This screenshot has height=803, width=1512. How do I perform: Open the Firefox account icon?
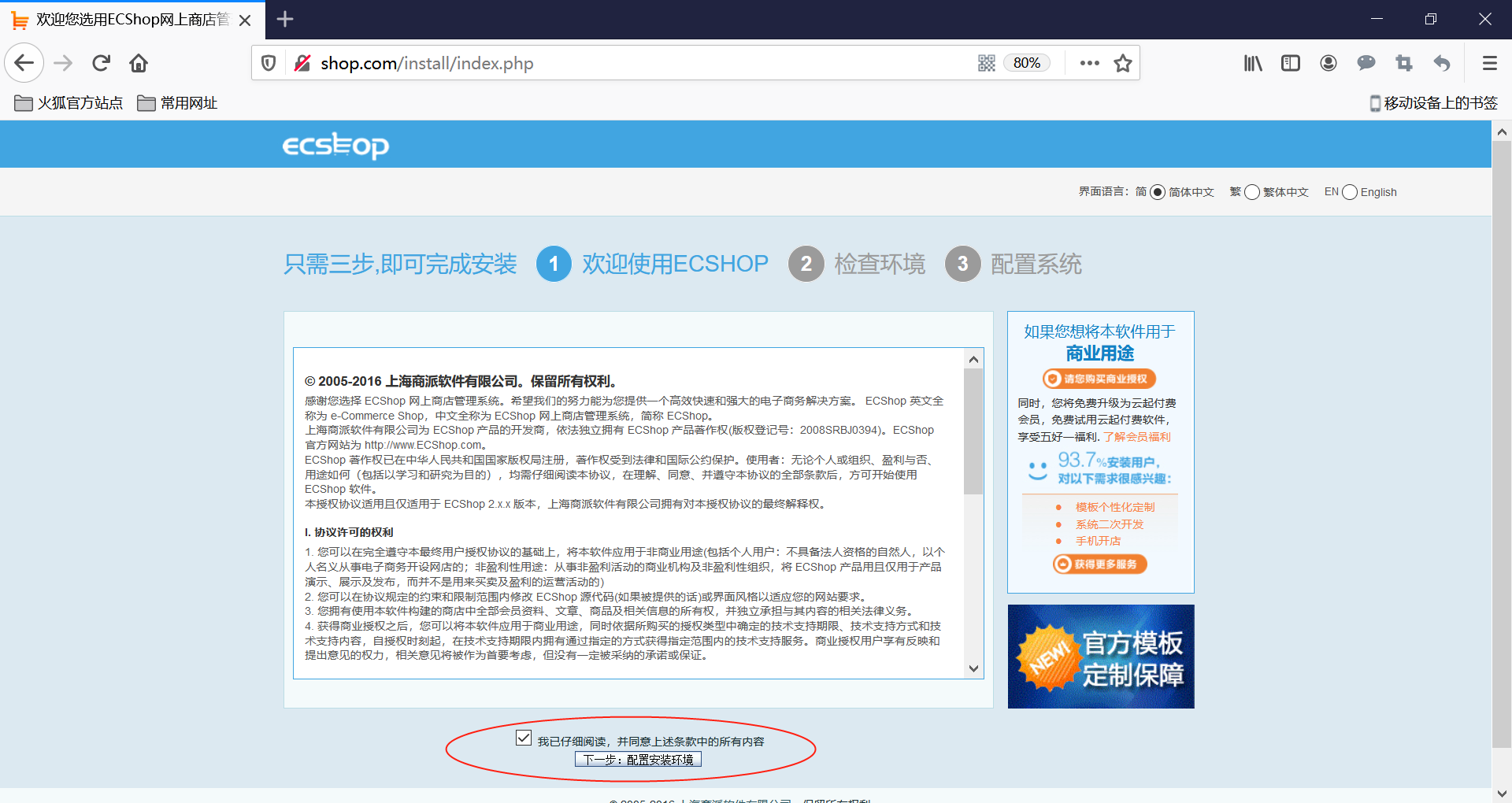click(x=1329, y=63)
